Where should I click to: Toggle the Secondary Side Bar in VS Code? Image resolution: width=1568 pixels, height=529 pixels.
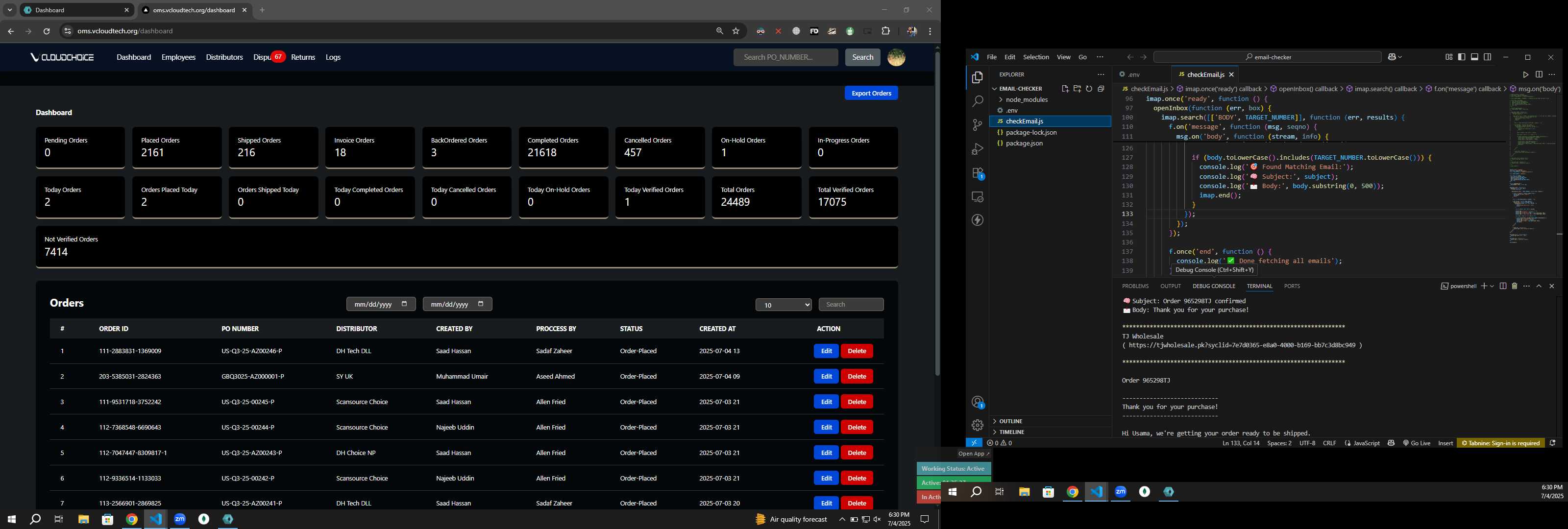1487,57
